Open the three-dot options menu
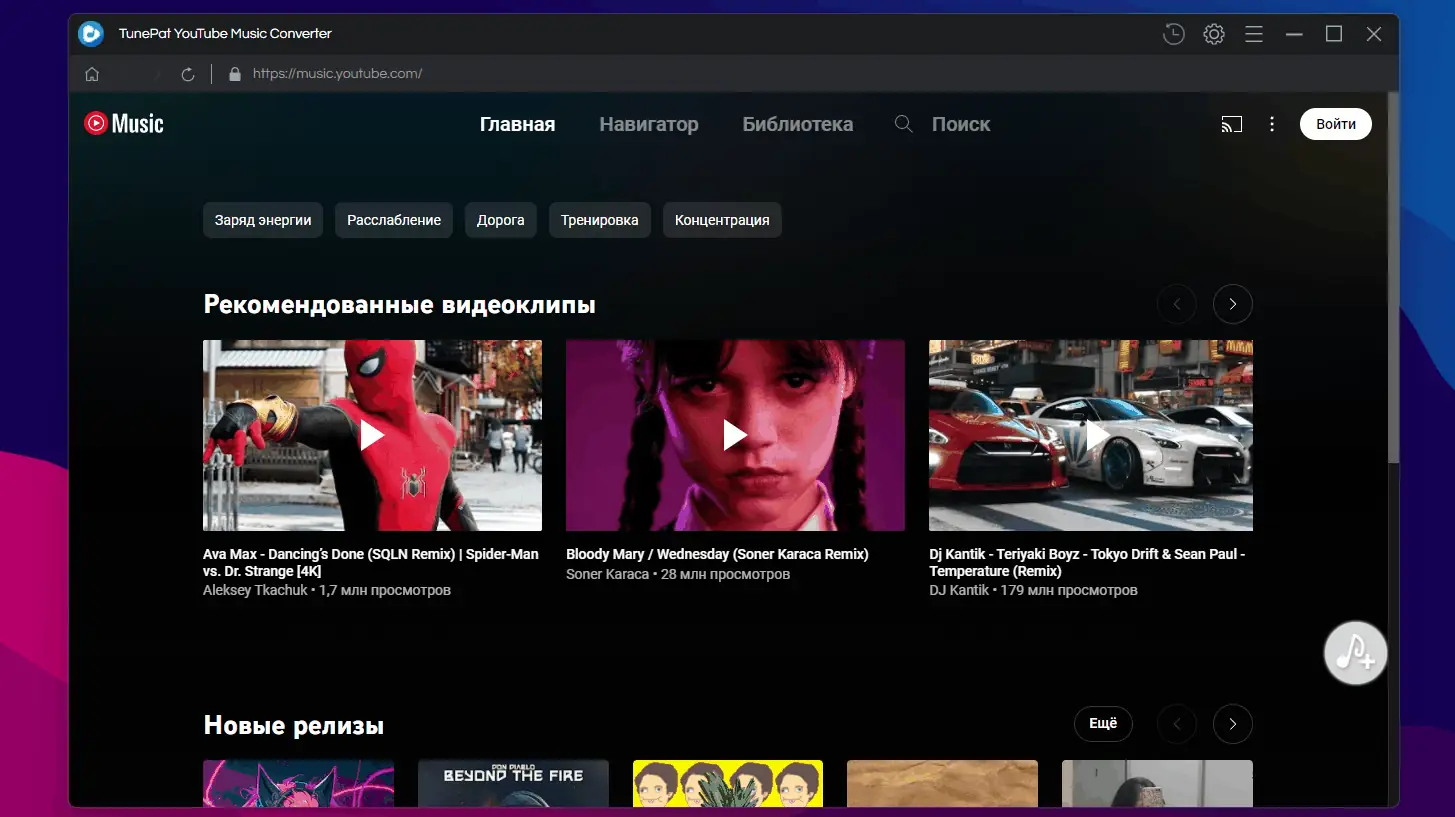The image size is (1455, 817). (x=1271, y=123)
